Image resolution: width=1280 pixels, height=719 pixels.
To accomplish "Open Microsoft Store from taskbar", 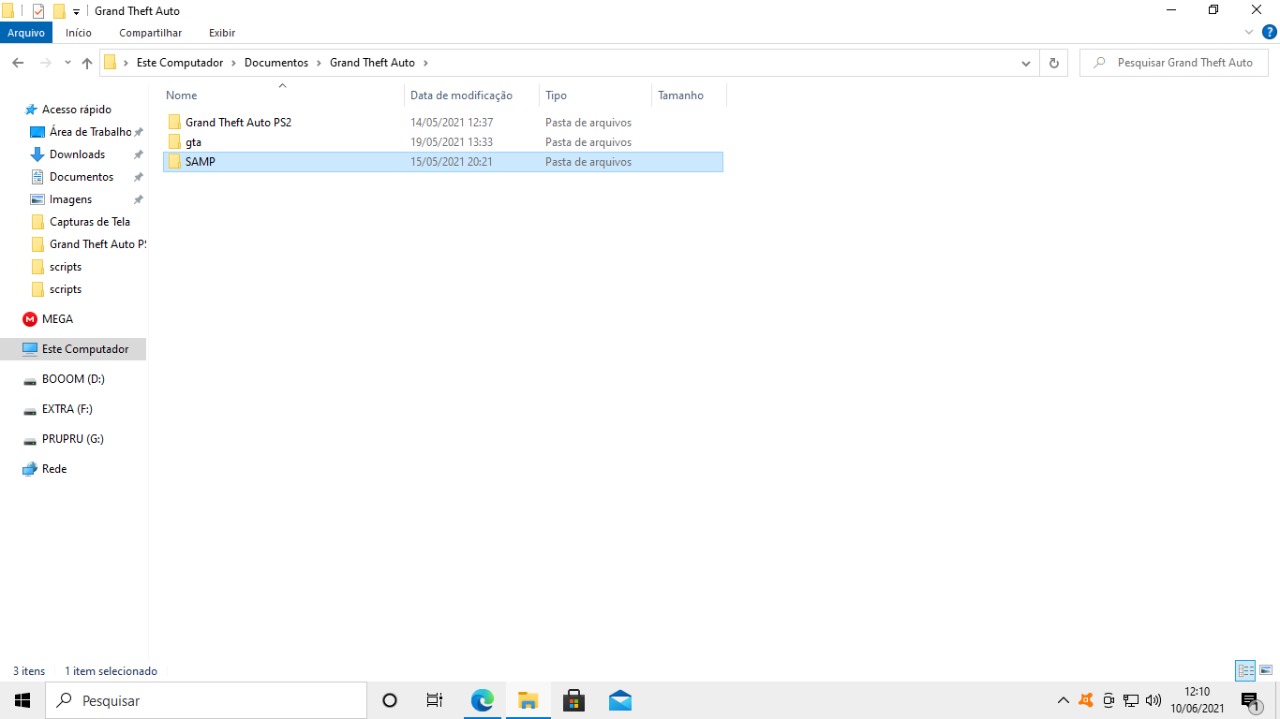I will [574, 700].
